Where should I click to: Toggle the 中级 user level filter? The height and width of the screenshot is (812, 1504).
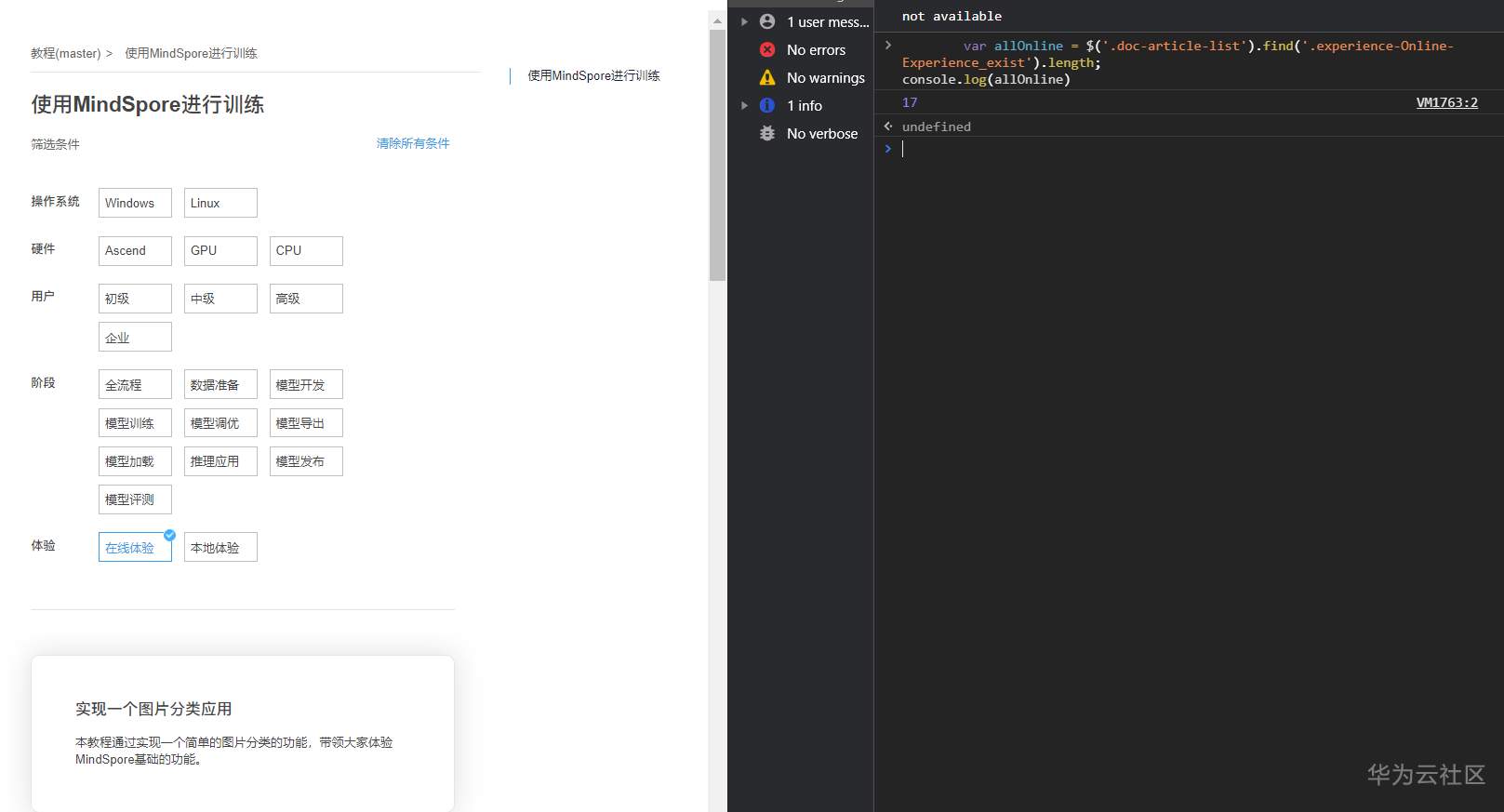pyautogui.click(x=220, y=299)
